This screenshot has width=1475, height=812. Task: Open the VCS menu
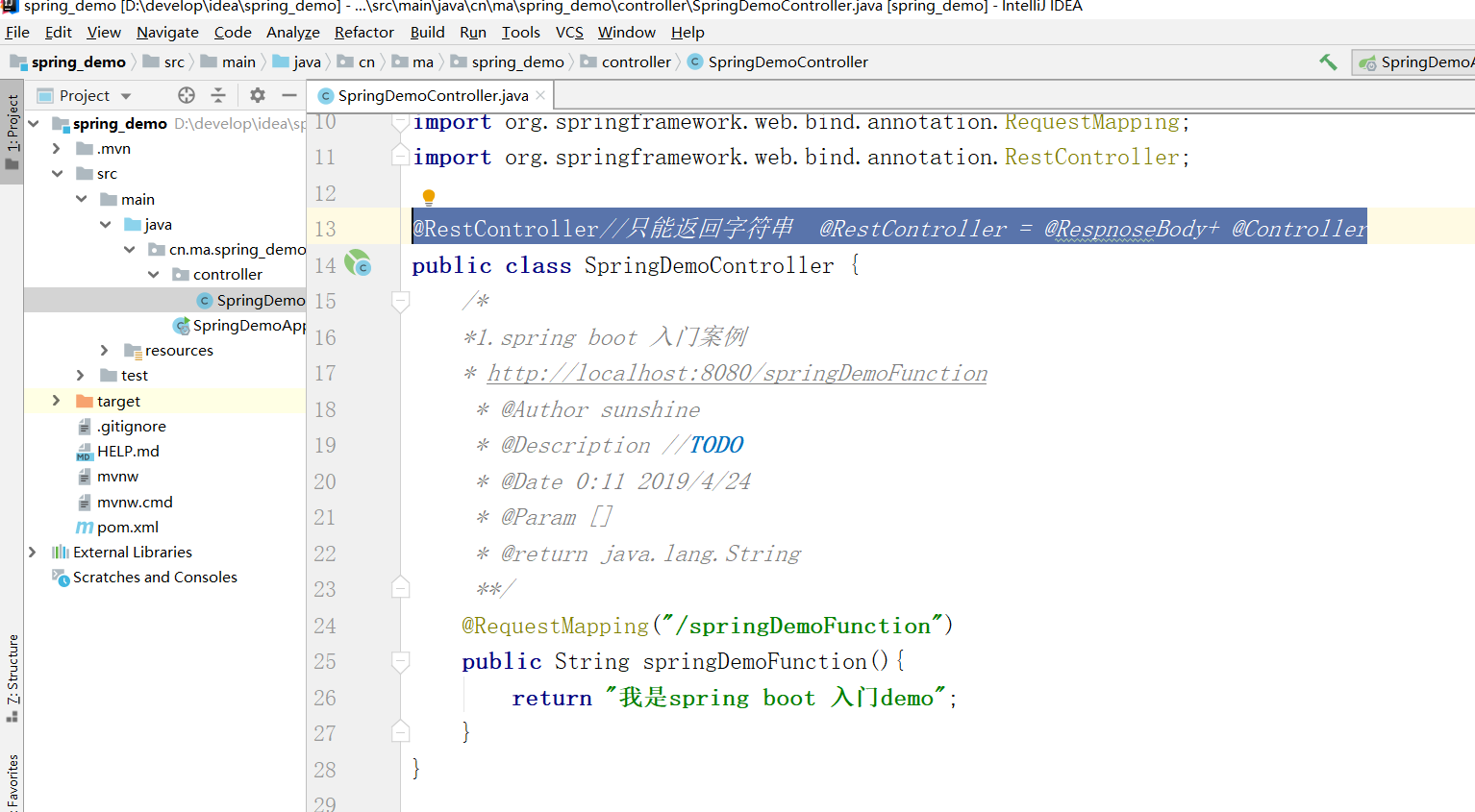coord(569,32)
